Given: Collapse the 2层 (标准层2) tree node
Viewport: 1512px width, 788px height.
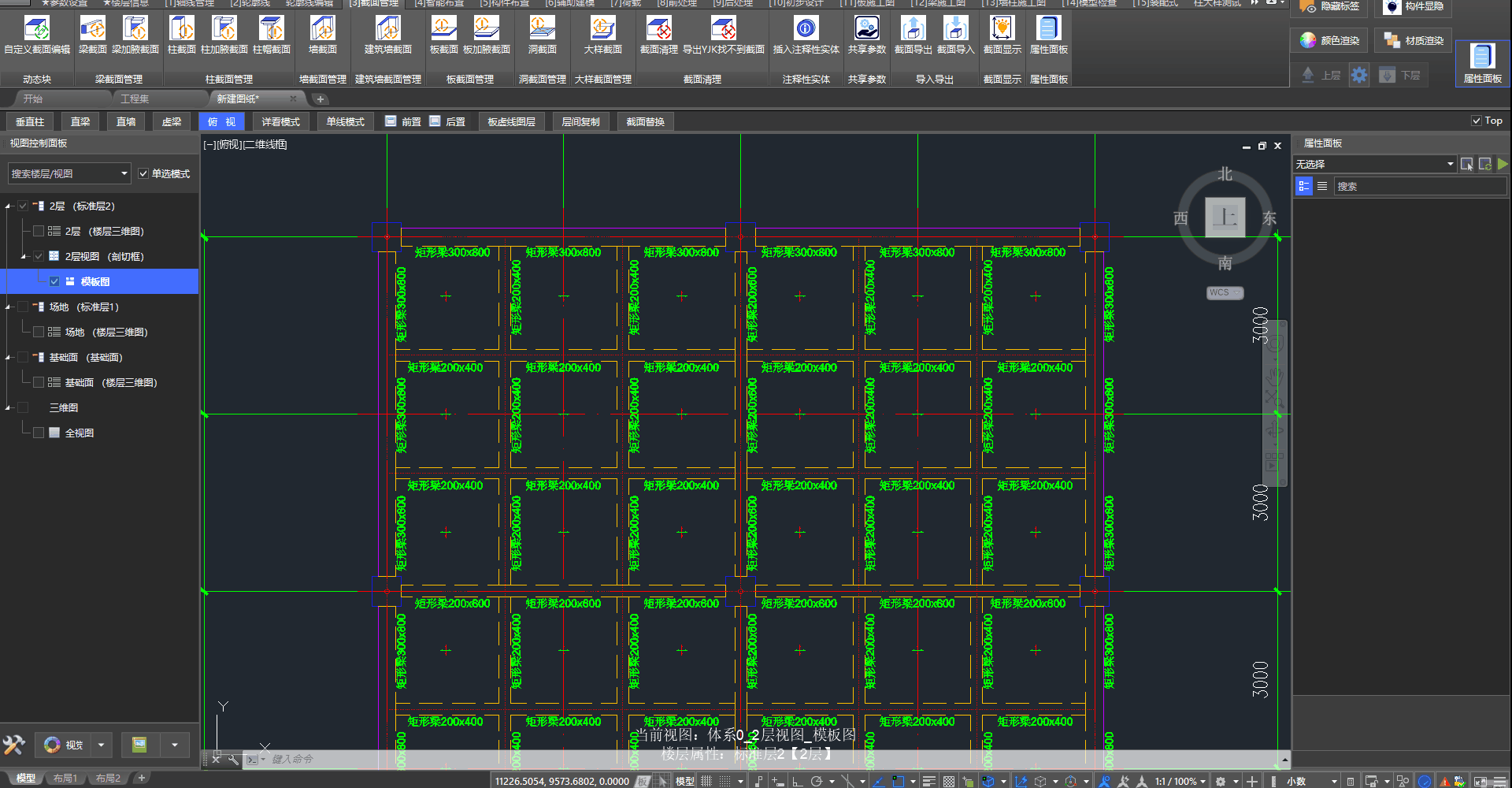Looking at the screenshot, I should pos(8,206).
